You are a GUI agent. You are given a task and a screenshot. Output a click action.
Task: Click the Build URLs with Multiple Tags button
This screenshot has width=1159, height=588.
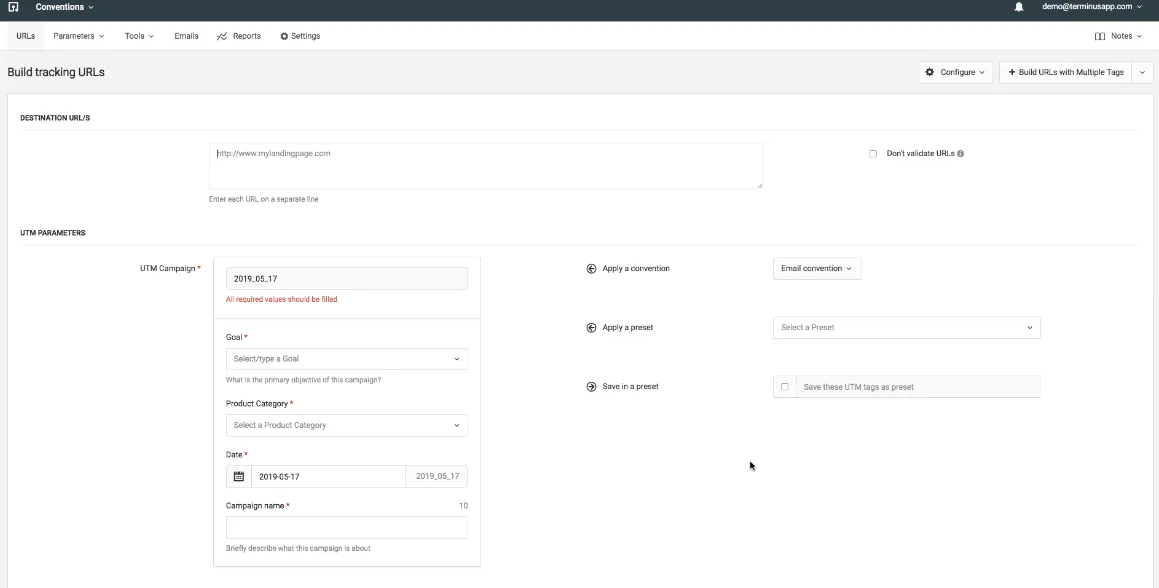(1068, 71)
